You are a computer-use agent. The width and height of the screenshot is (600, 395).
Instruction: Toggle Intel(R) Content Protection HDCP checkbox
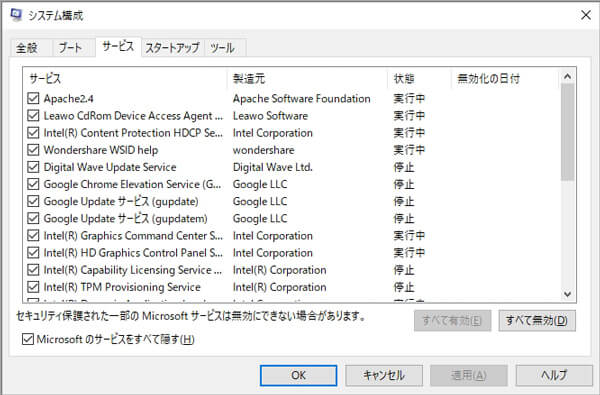pyautogui.click(x=33, y=133)
